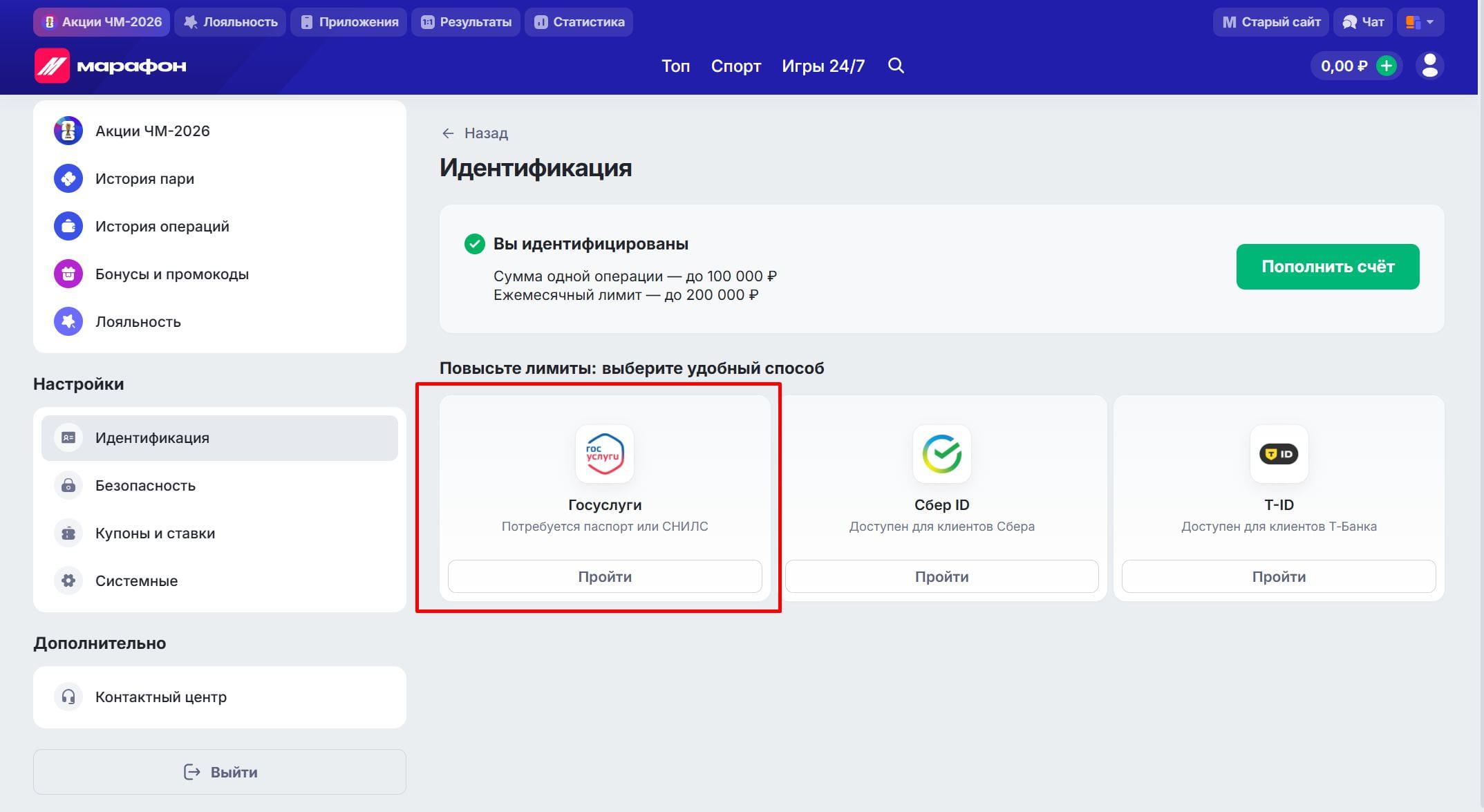Click Пройти under Сбер ID
The height and width of the screenshot is (812, 1484).
pos(942,576)
